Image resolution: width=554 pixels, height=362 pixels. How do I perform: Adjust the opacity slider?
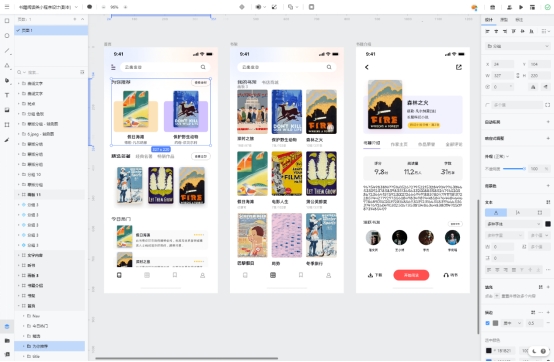(514, 169)
